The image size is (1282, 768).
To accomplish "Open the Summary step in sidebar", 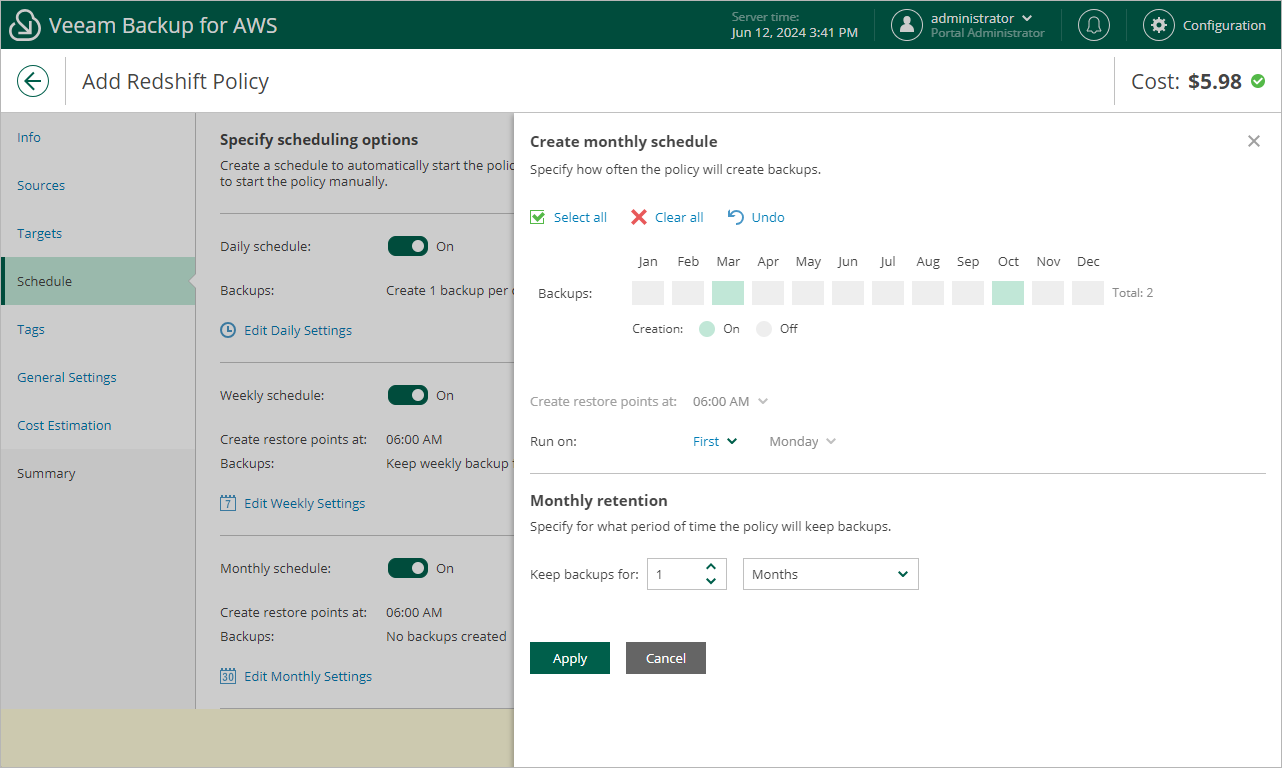I will (x=98, y=473).
